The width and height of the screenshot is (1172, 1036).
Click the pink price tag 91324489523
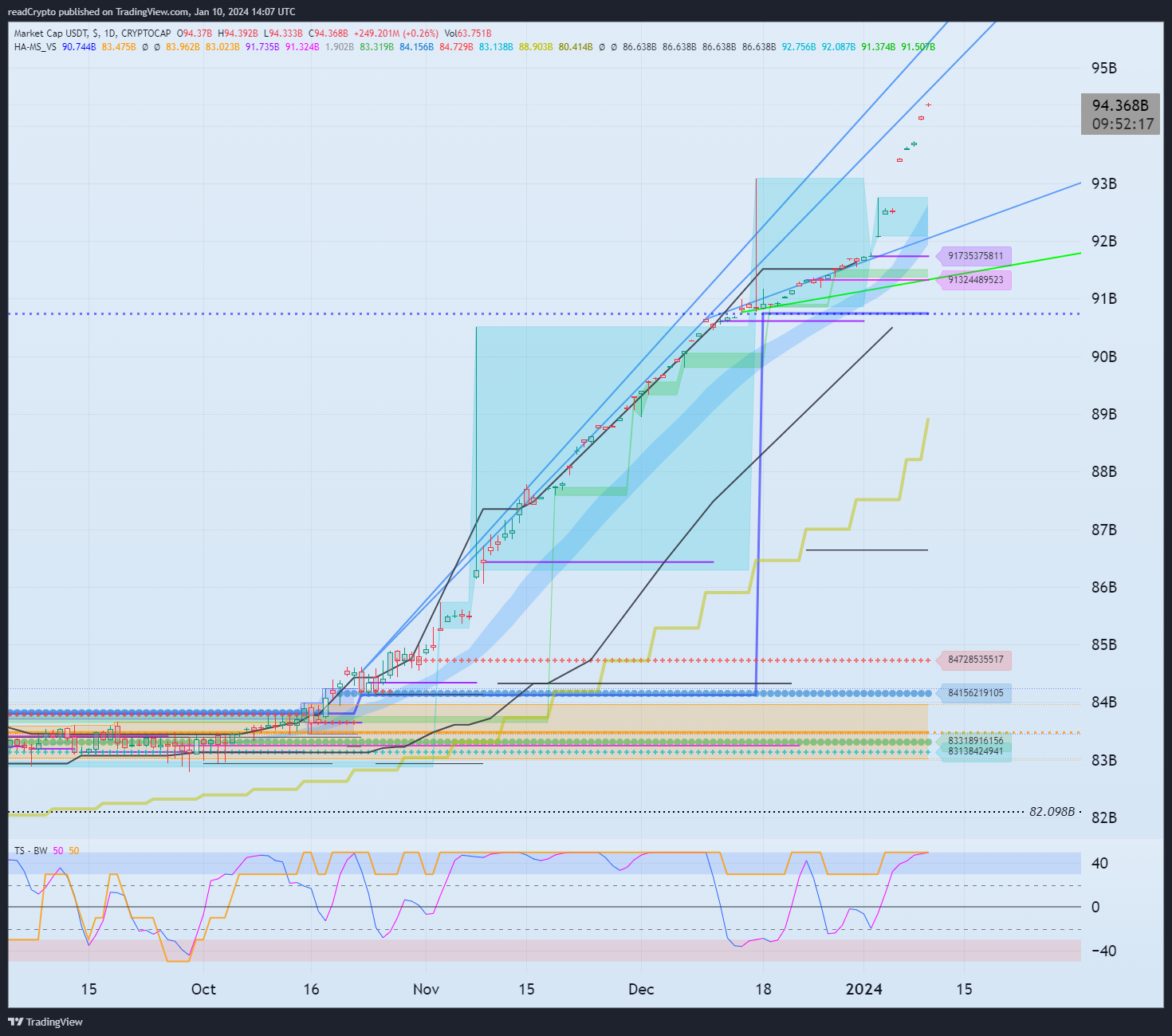click(975, 280)
